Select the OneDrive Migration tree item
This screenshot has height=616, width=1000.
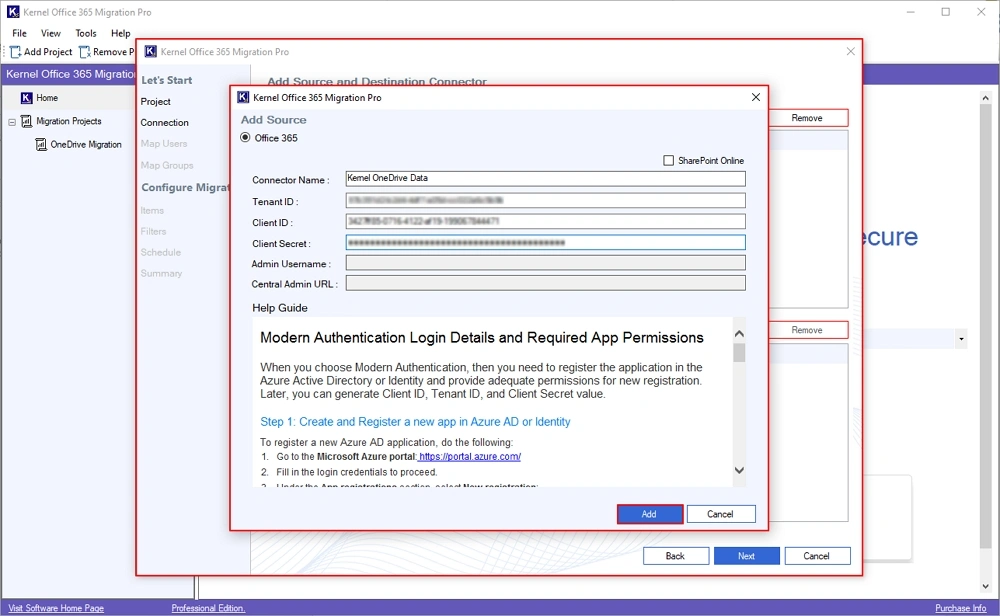pos(86,145)
